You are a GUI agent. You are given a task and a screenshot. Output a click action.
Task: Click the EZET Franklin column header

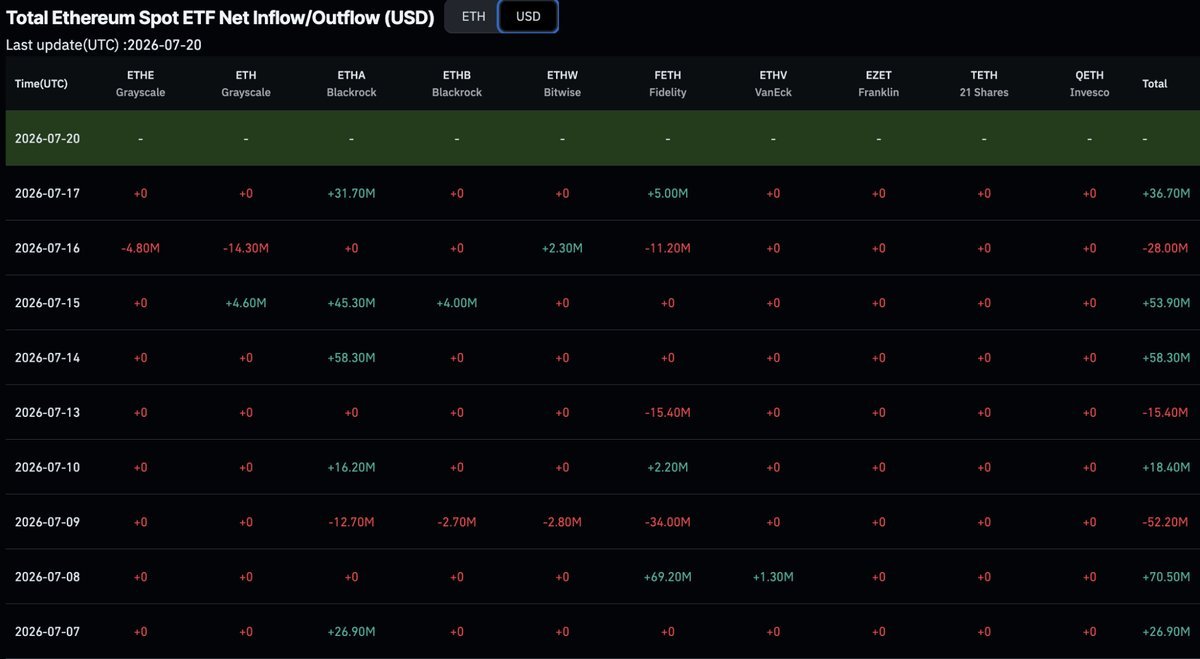(878, 84)
